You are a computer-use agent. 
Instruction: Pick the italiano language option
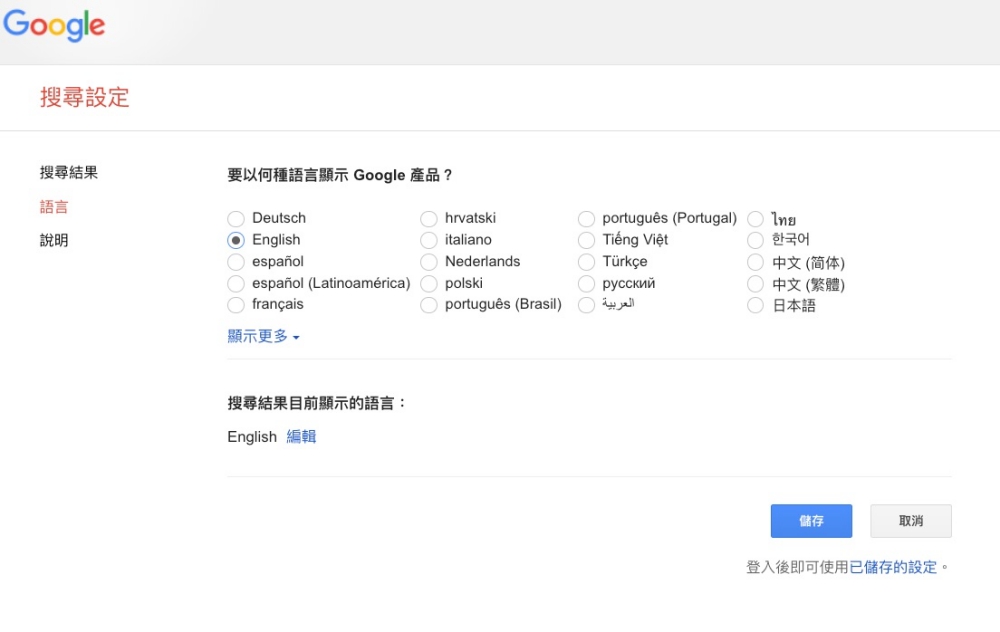click(429, 241)
